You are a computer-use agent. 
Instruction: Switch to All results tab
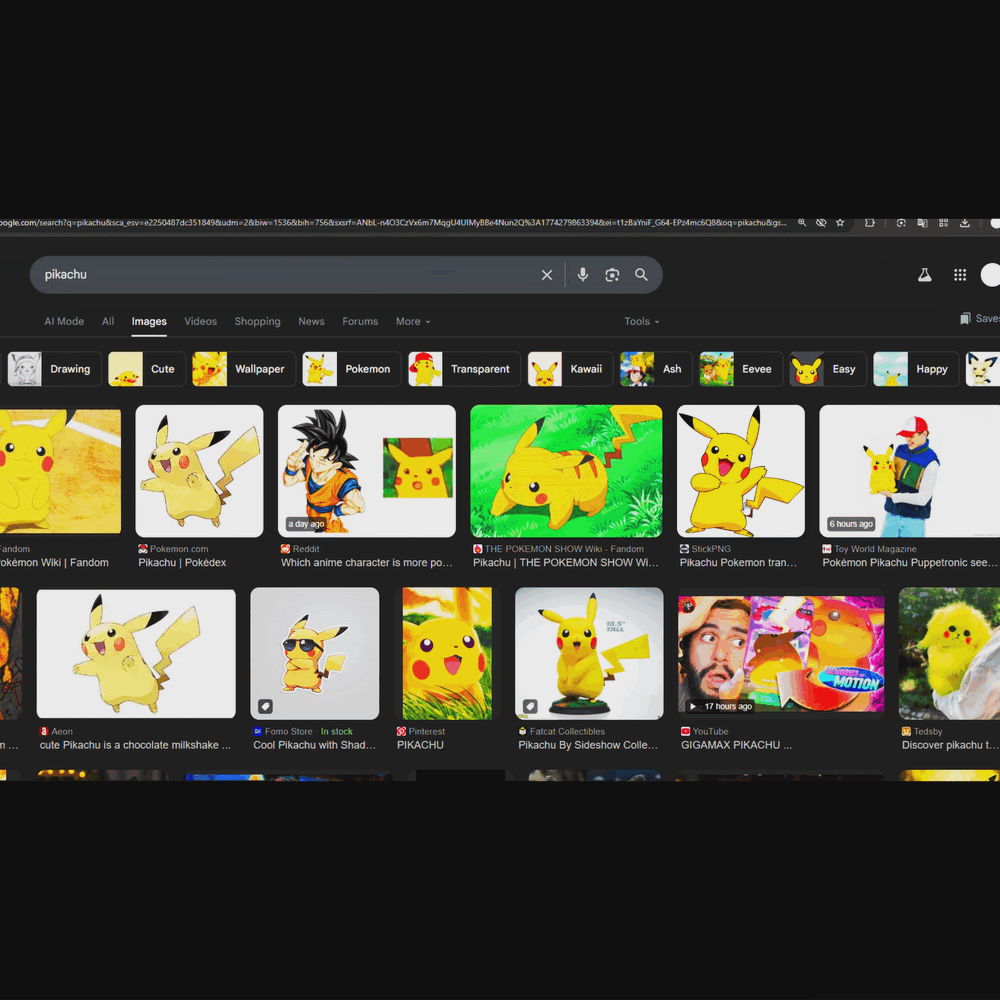[x=108, y=321]
